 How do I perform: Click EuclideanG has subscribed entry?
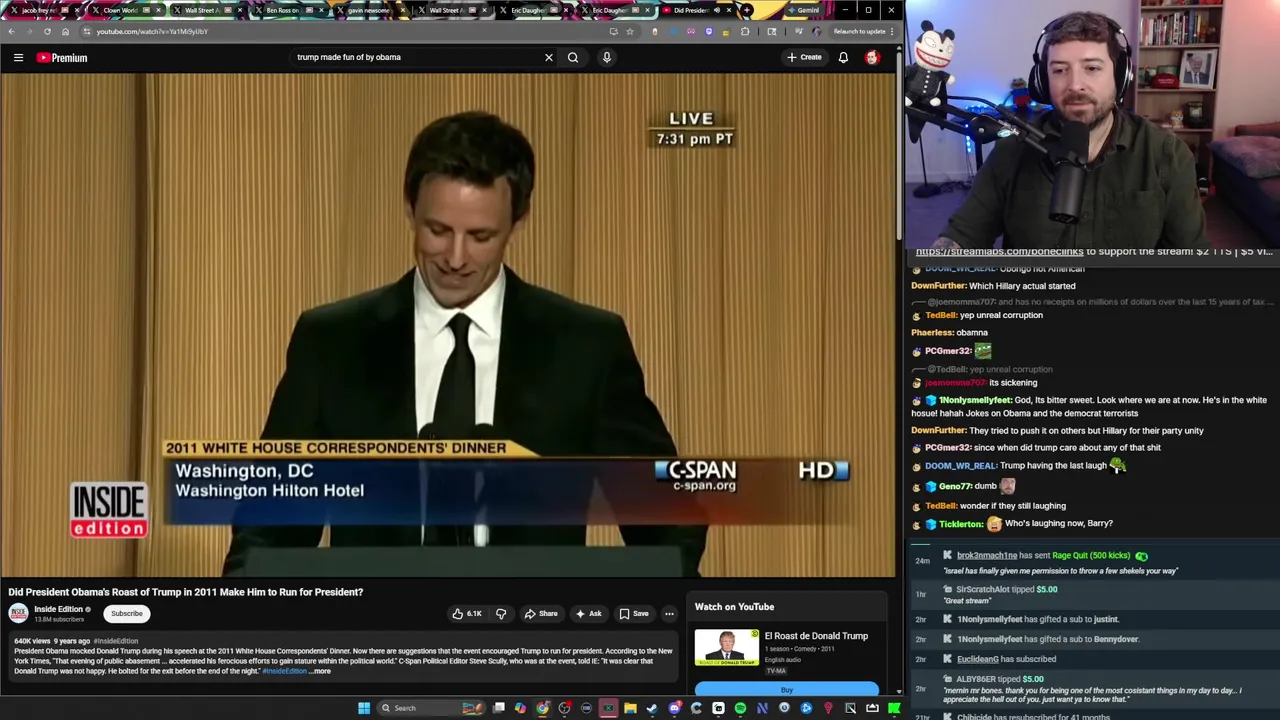tap(1093, 659)
